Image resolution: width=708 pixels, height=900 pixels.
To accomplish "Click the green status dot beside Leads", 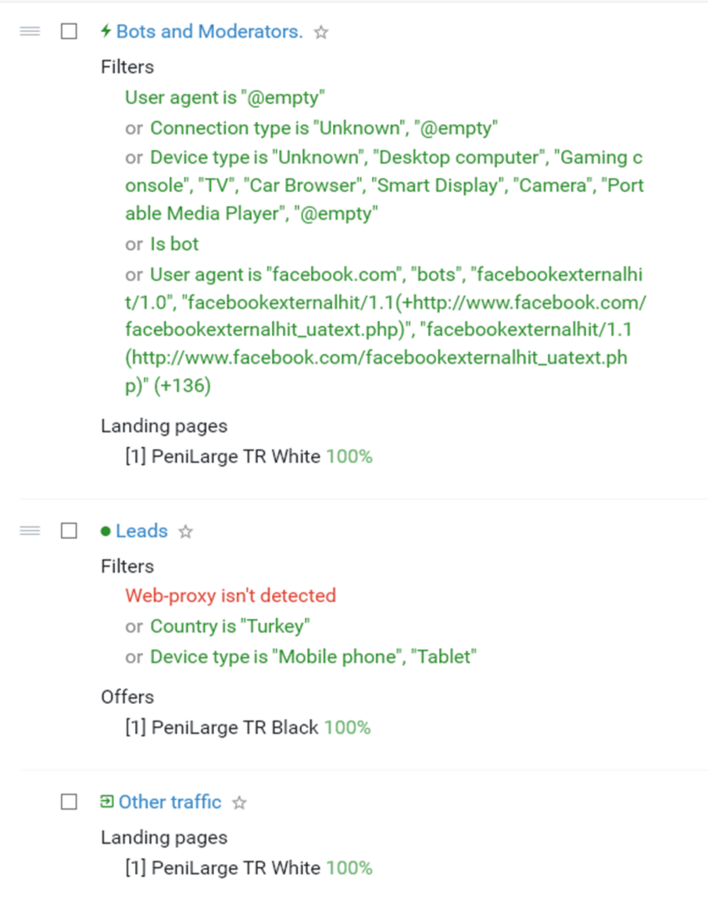I will (105, 531).
